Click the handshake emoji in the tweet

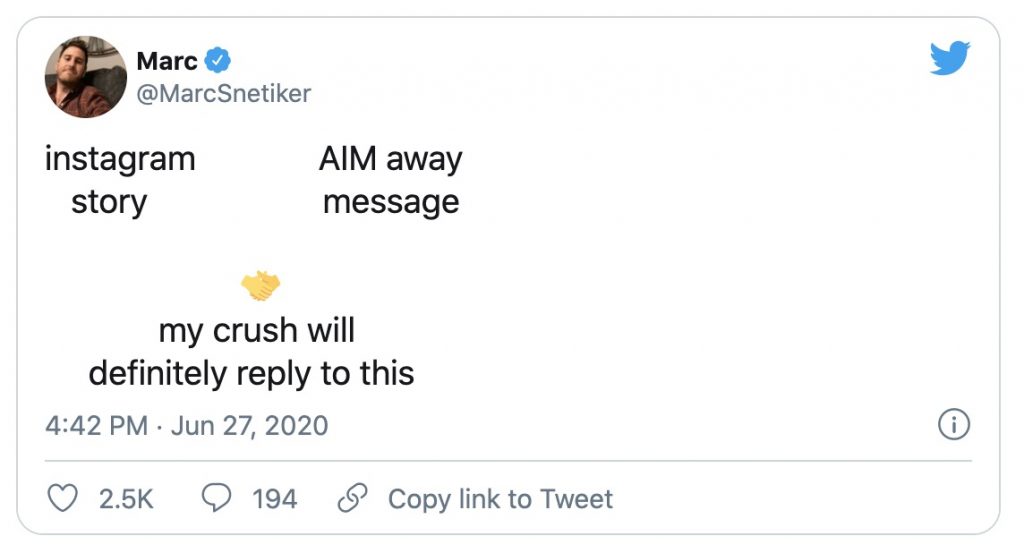tap(261, 287)
